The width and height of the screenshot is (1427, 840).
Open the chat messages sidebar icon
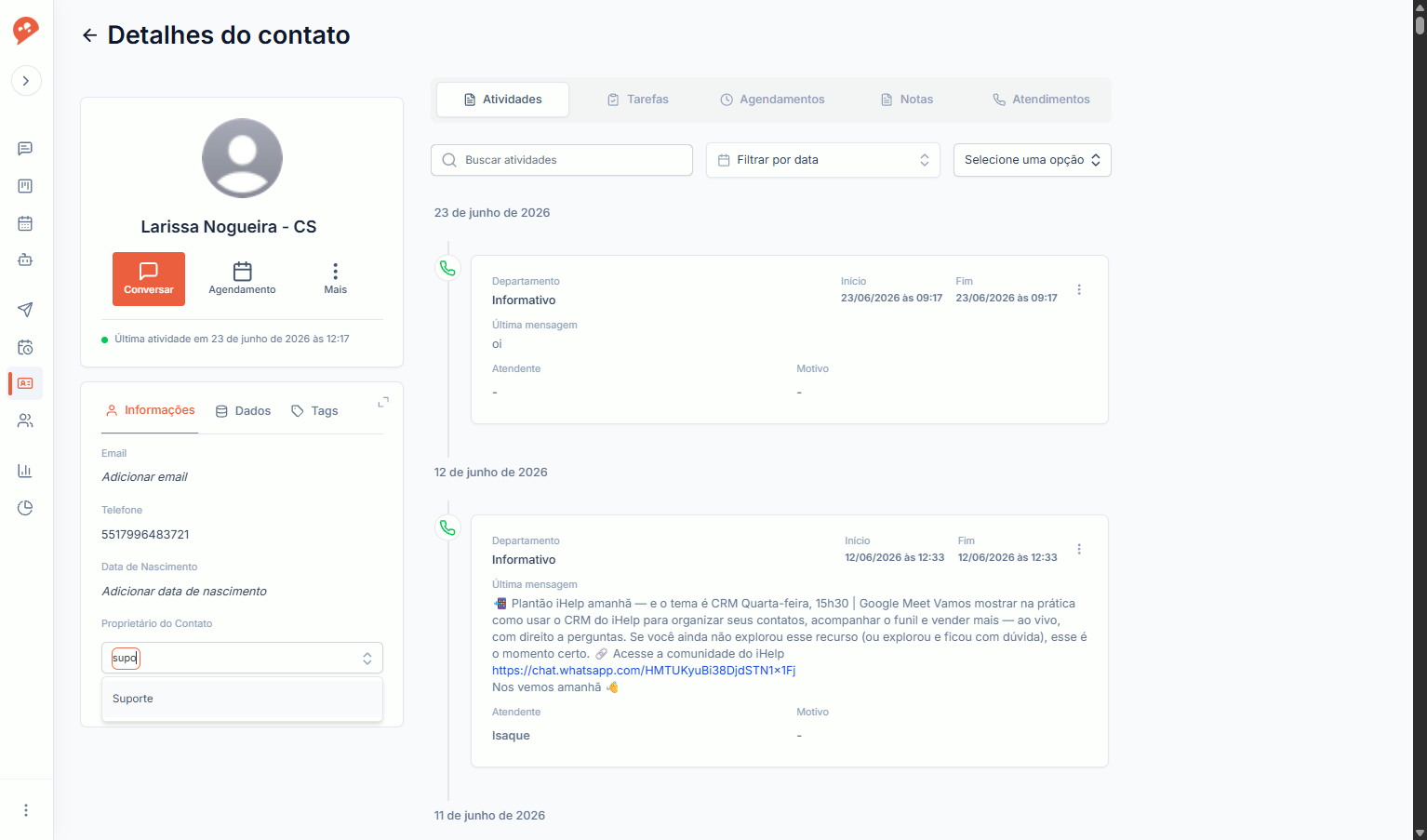tap(25, 149)
